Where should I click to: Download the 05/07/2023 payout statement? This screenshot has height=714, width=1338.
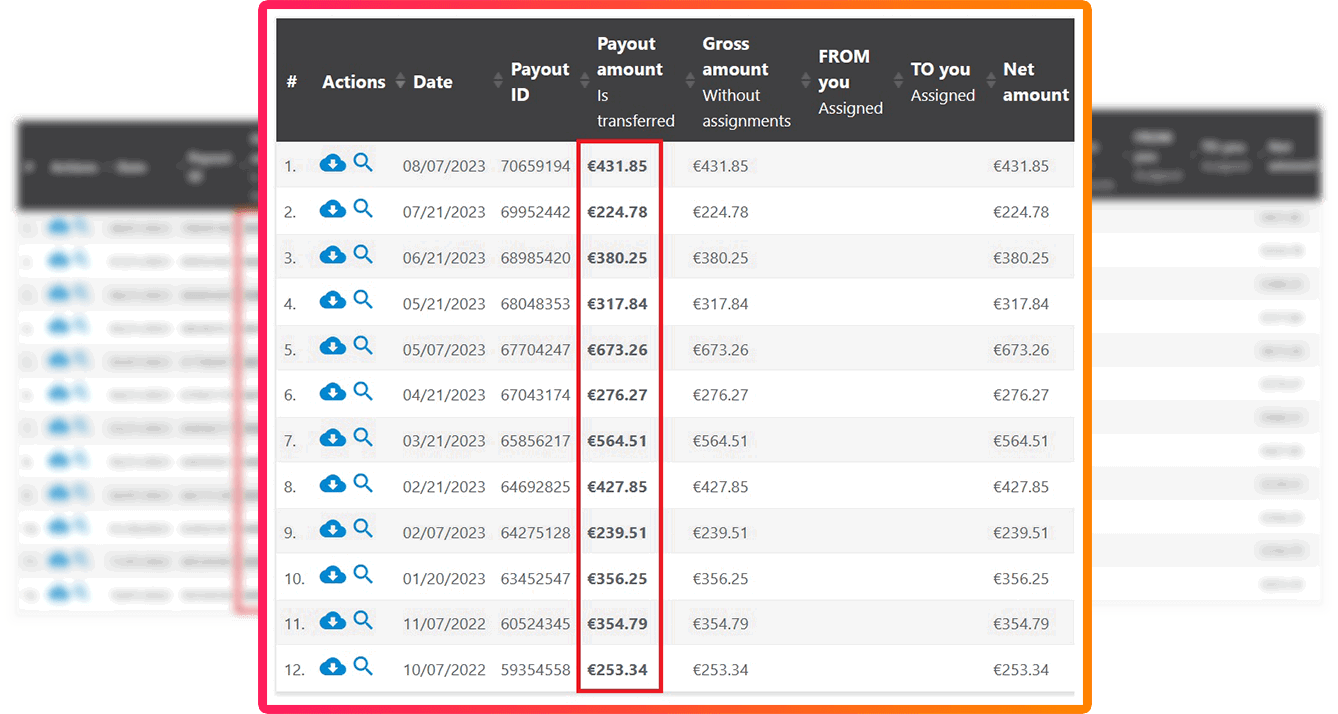coord(332,347)
